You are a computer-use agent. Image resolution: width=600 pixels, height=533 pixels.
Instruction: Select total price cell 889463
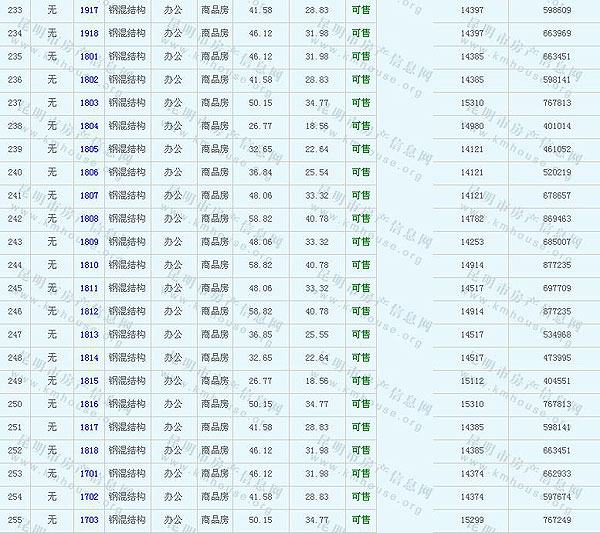(557, 218)
